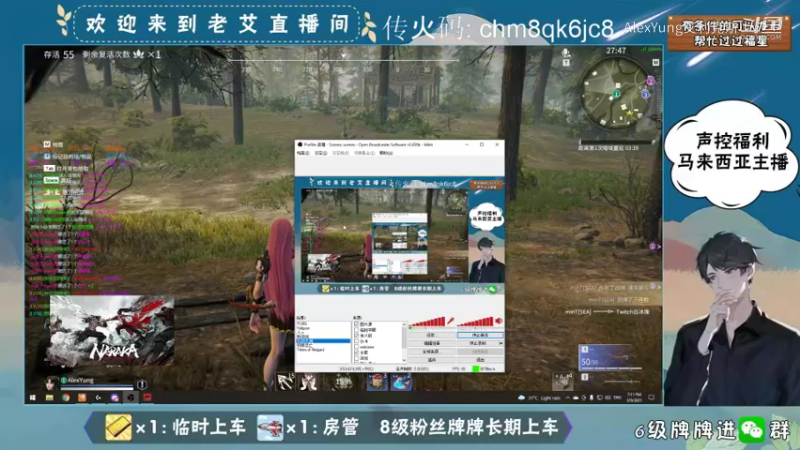Screen dimensions: 800x450
Task: Click the purple round taskbar app icon
Action: tap(115, 397)
